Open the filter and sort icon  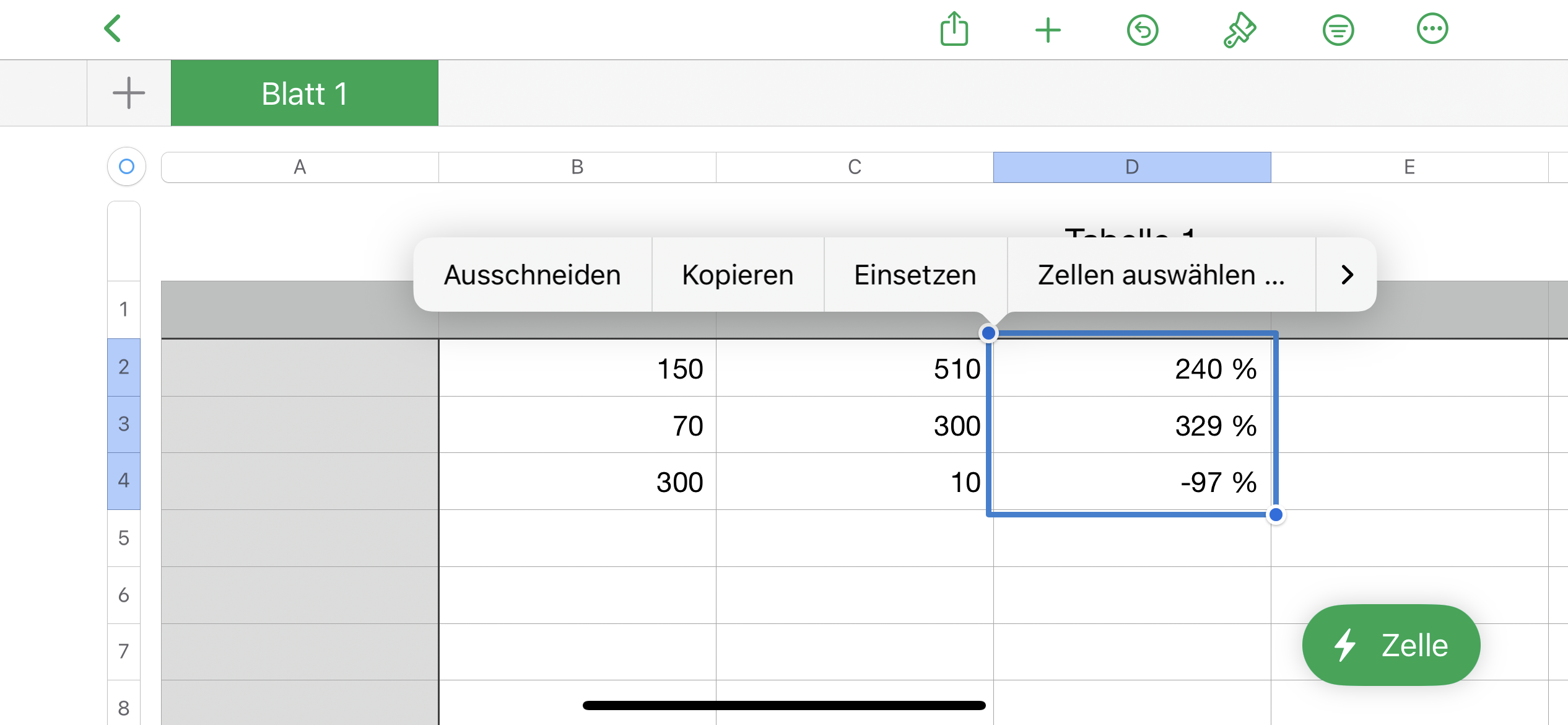pyautogui.click(x=1338, y=30)
